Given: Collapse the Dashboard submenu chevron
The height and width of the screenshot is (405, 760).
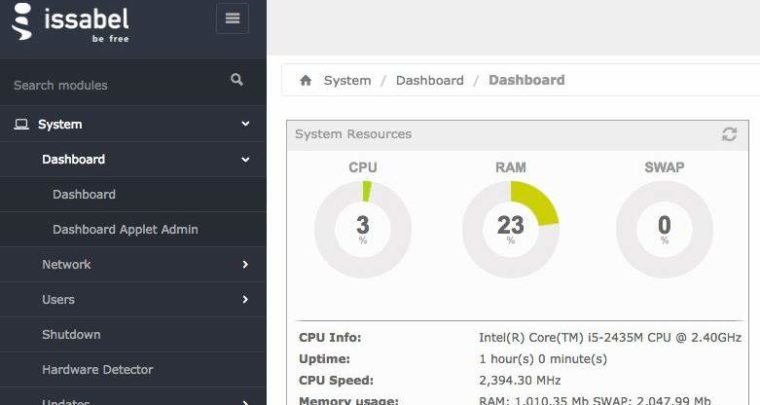Looking at the screenshot, I should click(x=245, y=159).
